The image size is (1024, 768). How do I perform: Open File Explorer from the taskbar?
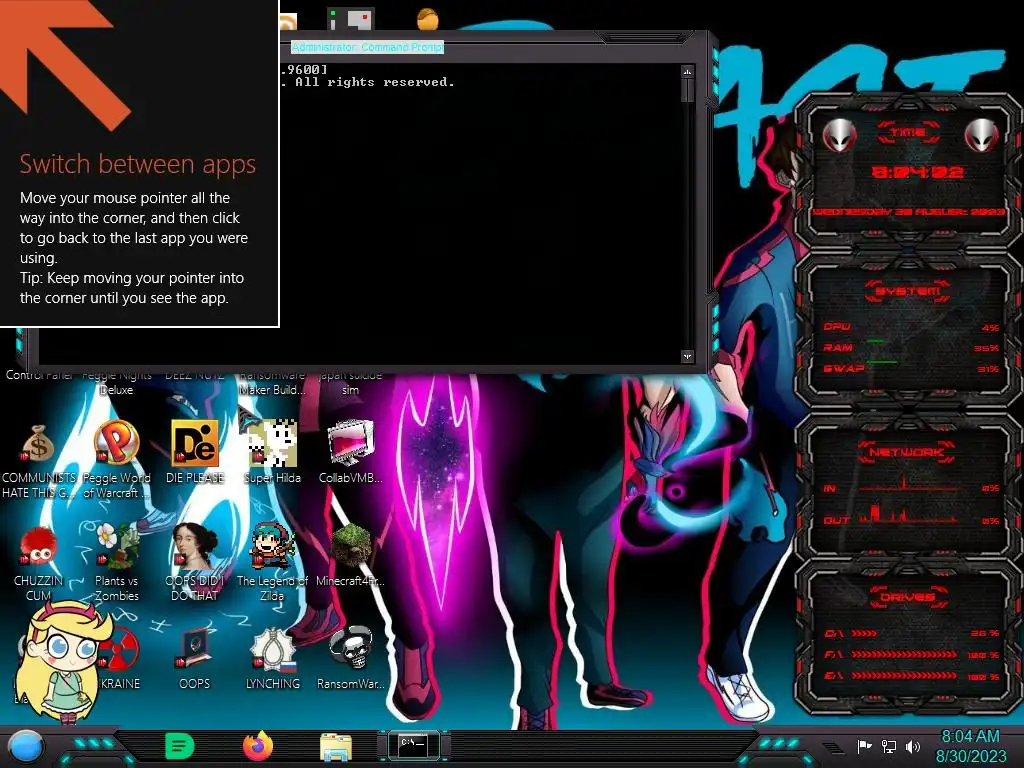coord(336,747)
